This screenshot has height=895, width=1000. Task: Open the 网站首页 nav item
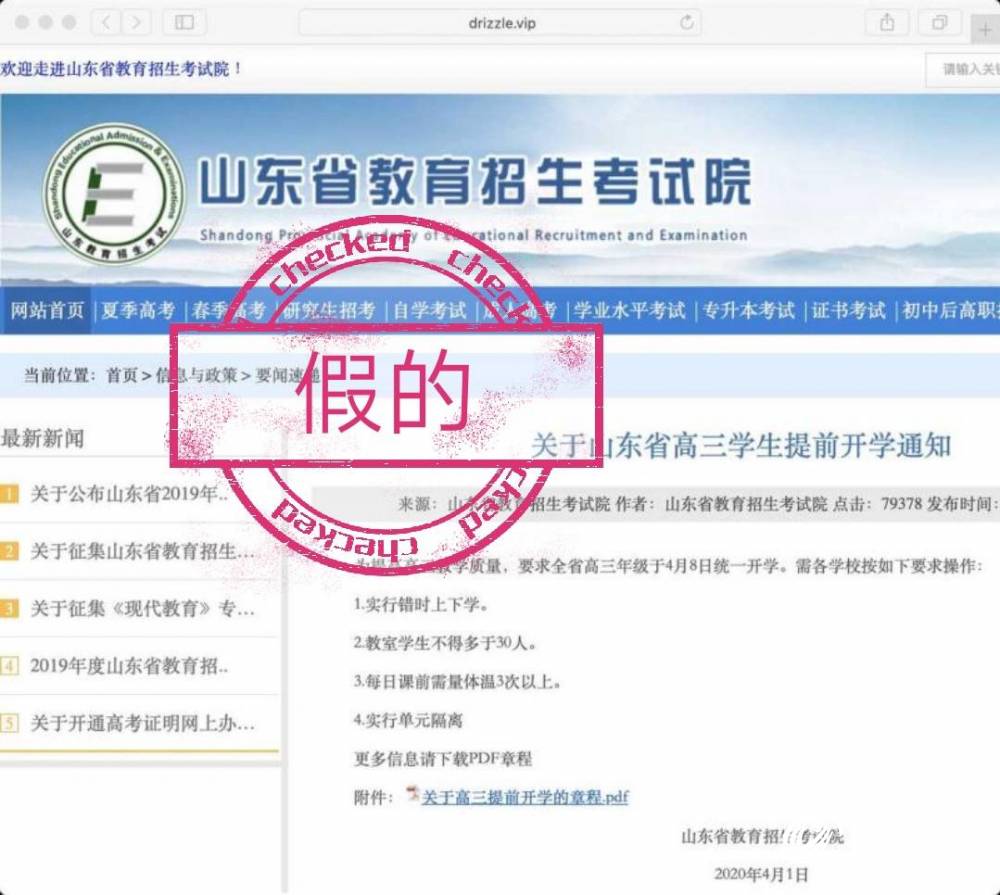pyautogui.click(x=47, y=311)
